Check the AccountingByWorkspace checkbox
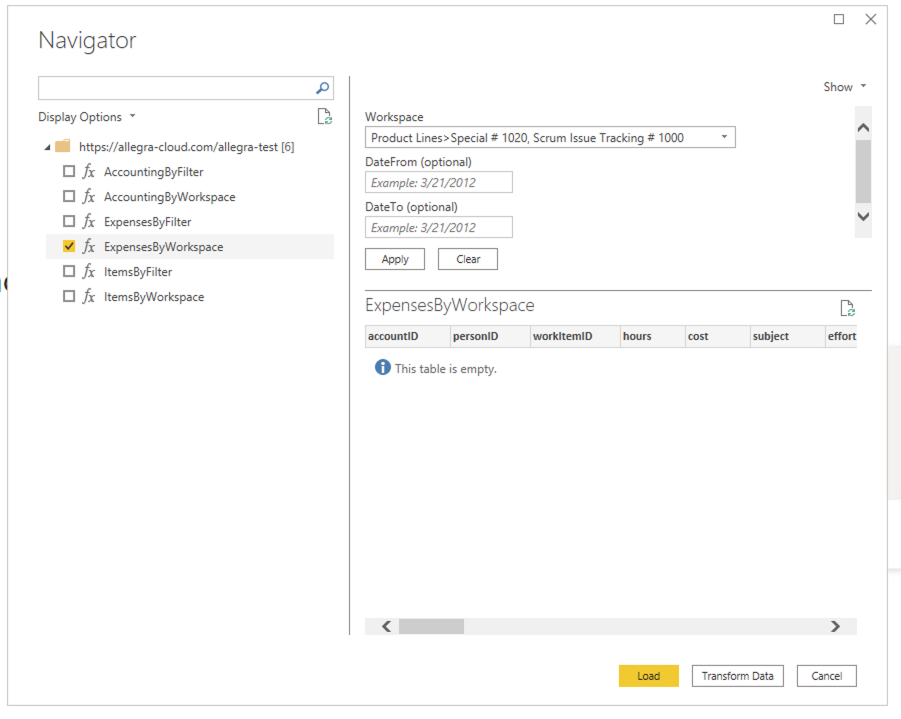This screenshot has height=719, width=901. click(x=69, y=196)
